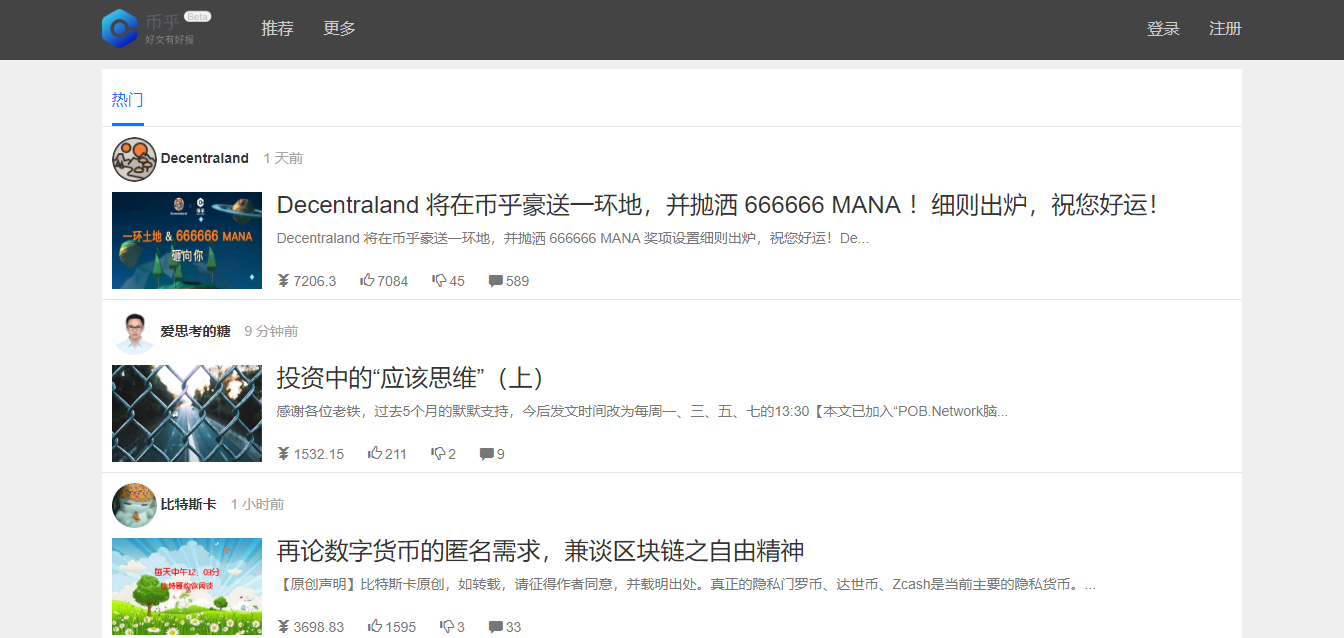Image resolution: width=1344 pixels, height=638 pixels.
Task: Downvote the article with 3 dislikes
Action: [447, 627]
